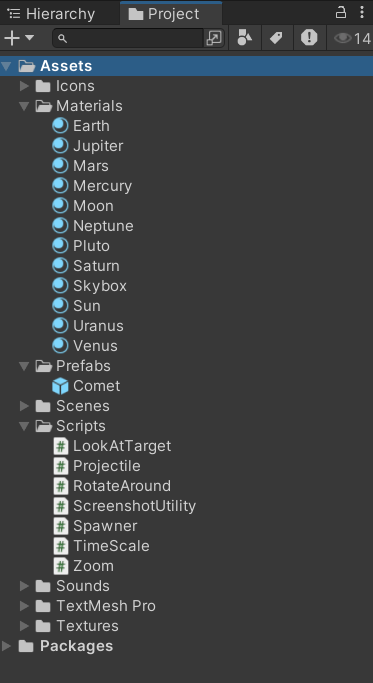The height and width of the screenshot is (683, 373).
Task: Click the Search by Label tag icon
Action: click(276, 38)
